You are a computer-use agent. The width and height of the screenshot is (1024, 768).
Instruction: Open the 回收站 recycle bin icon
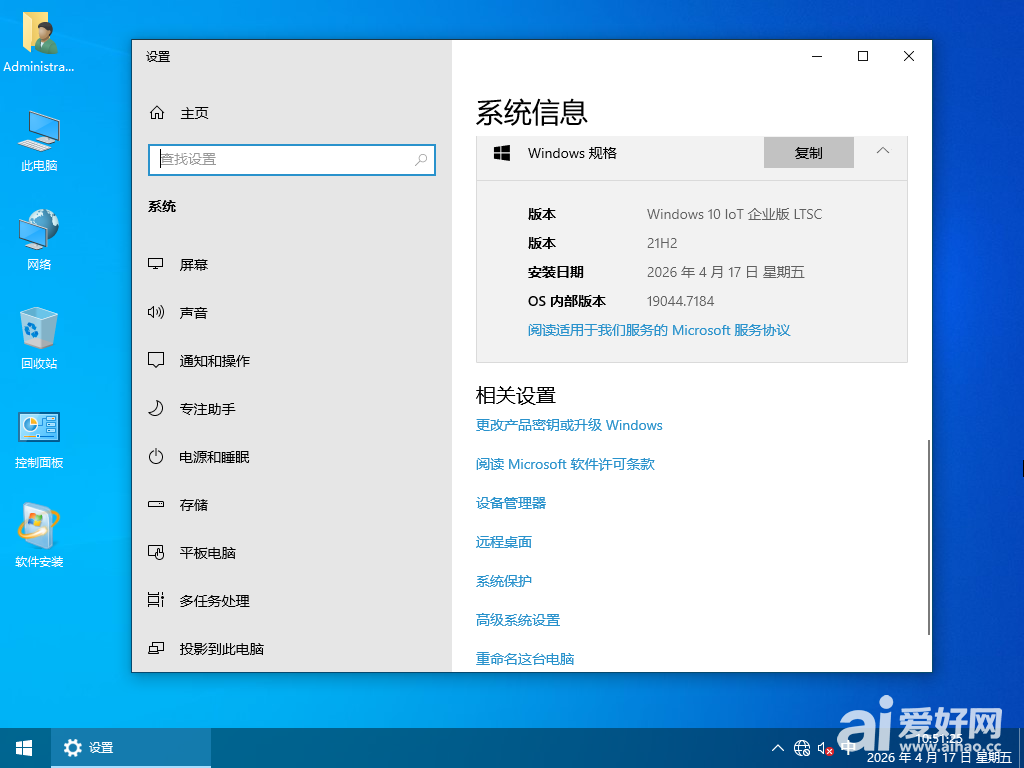pyautogui.click(x=39, y=338)
